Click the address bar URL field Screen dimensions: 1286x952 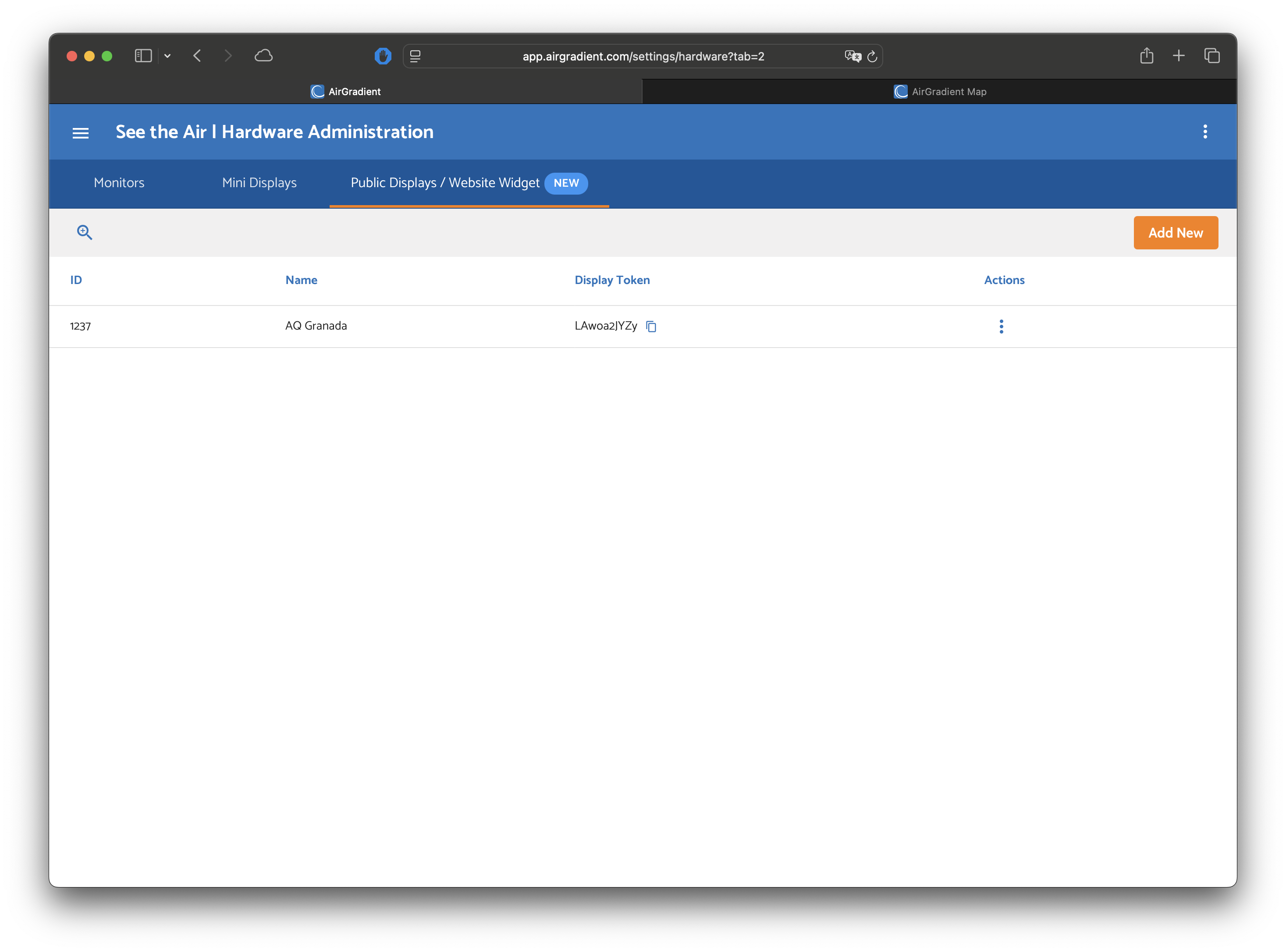(643, 57)
